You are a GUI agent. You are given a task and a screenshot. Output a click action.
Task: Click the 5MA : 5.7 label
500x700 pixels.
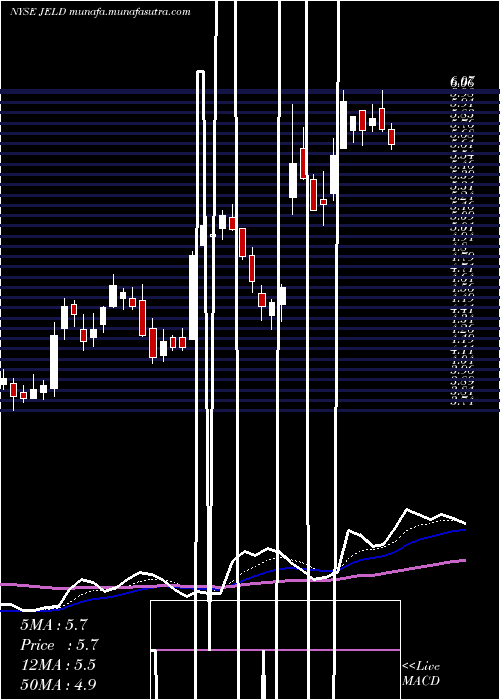[x=54, y=625]
